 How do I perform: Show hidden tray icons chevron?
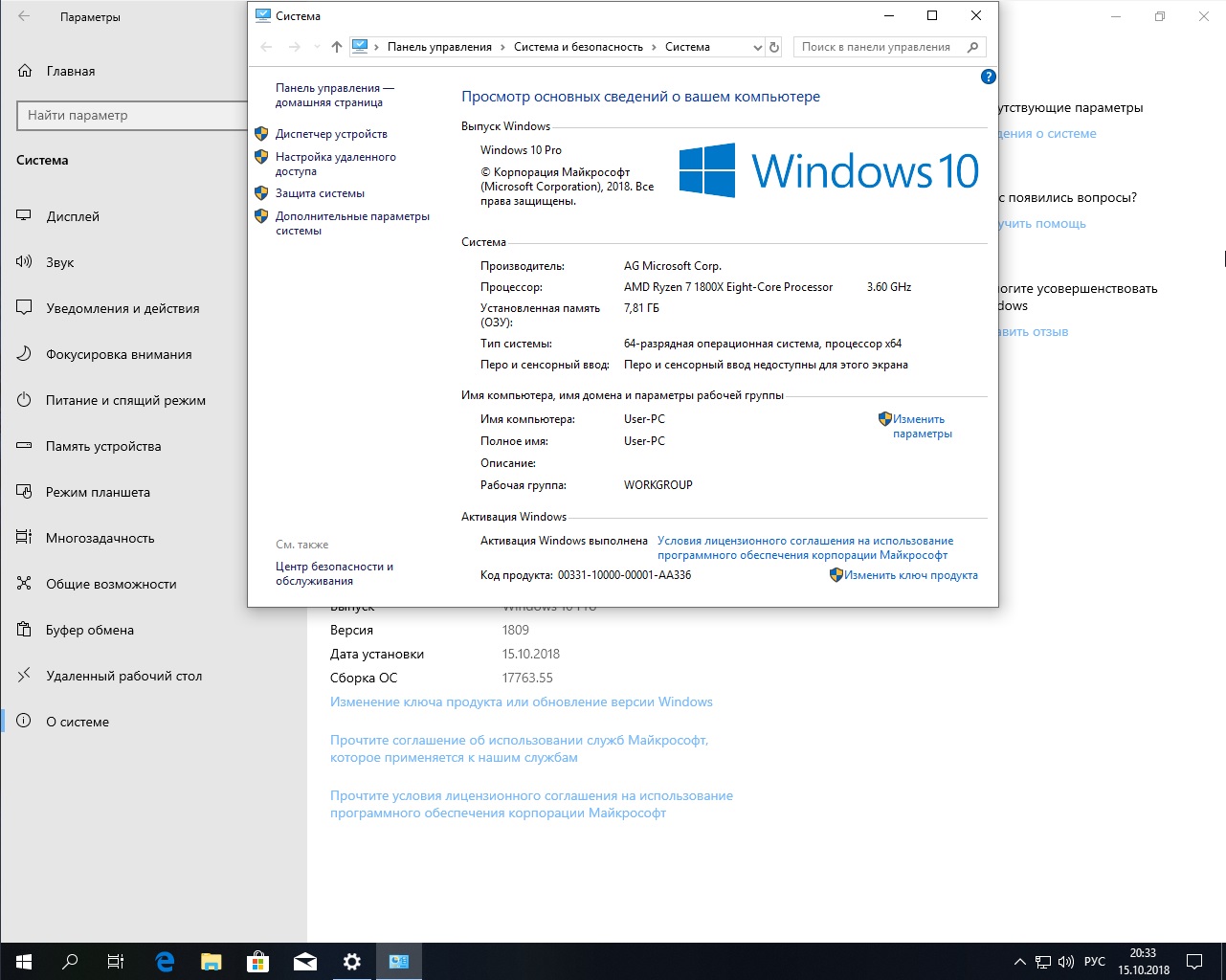[x=1020, y=962]
